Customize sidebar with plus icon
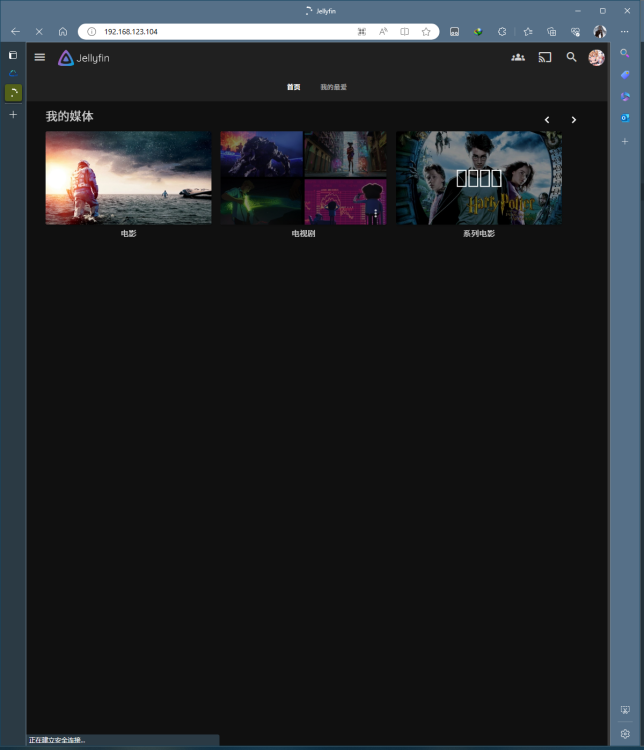 625,141
